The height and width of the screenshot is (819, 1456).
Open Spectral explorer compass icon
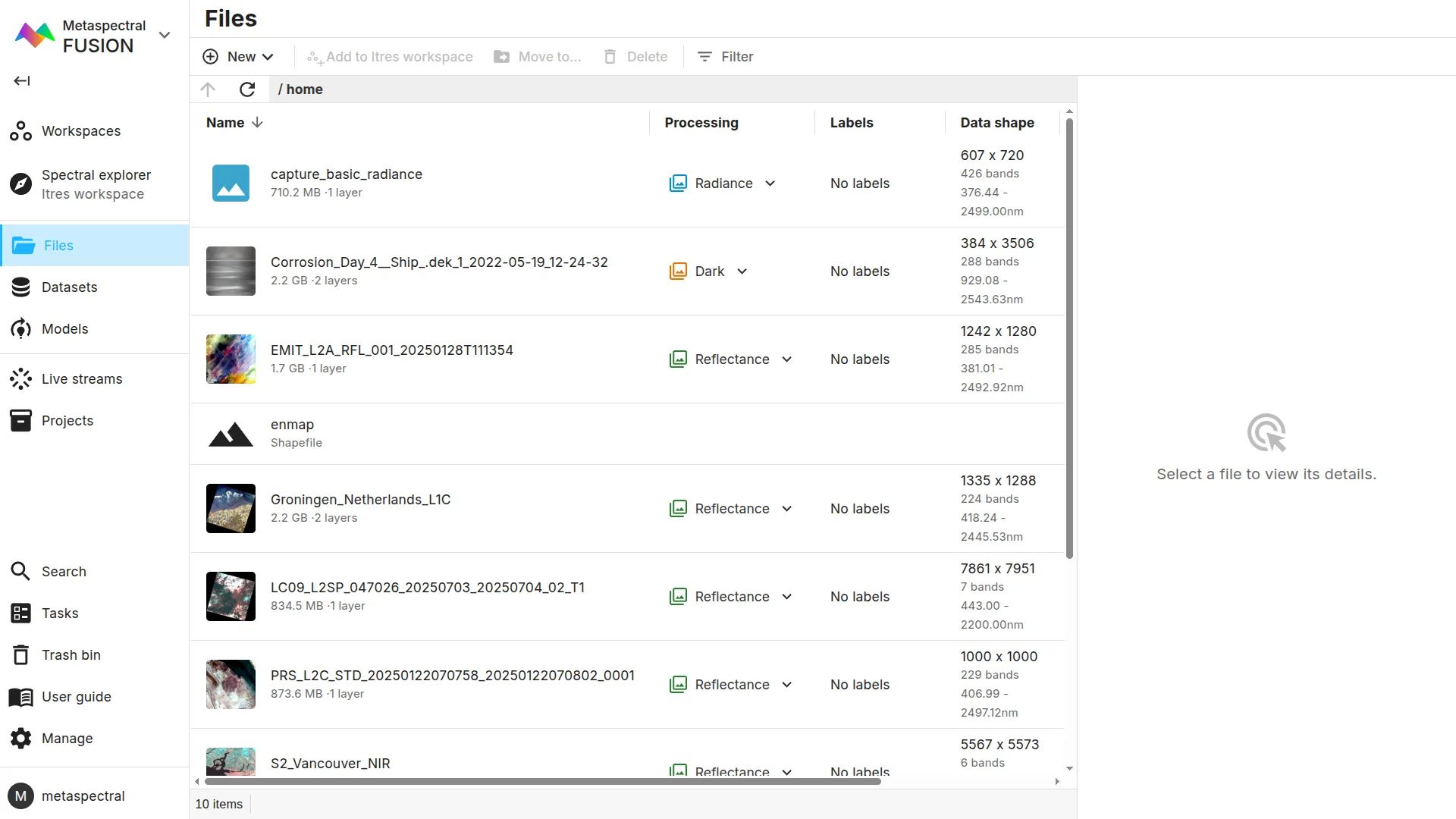[x=20, y=184]
